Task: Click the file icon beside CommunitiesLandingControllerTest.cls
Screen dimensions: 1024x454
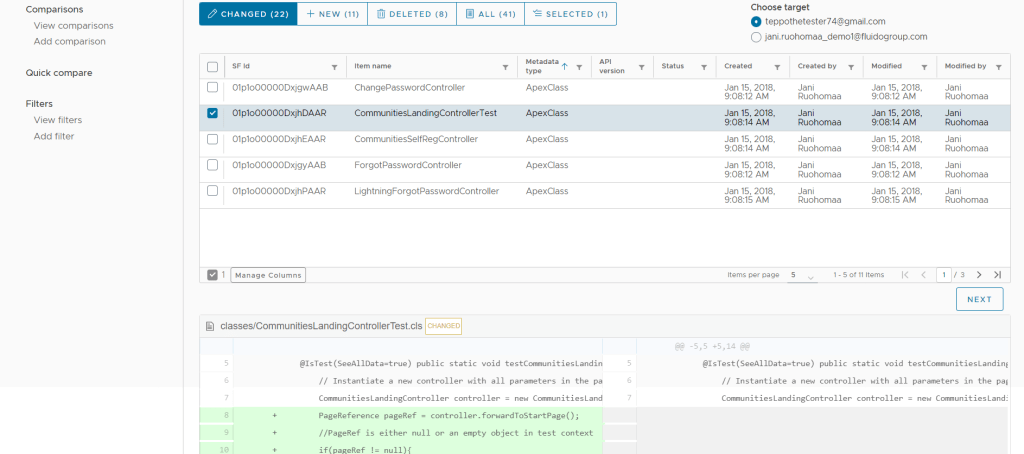Action: 210,326
